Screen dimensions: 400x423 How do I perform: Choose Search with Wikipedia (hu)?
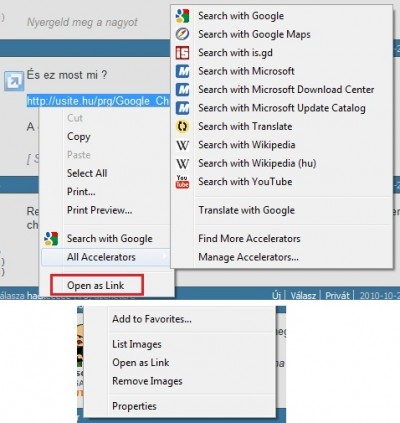pos(257,163)
